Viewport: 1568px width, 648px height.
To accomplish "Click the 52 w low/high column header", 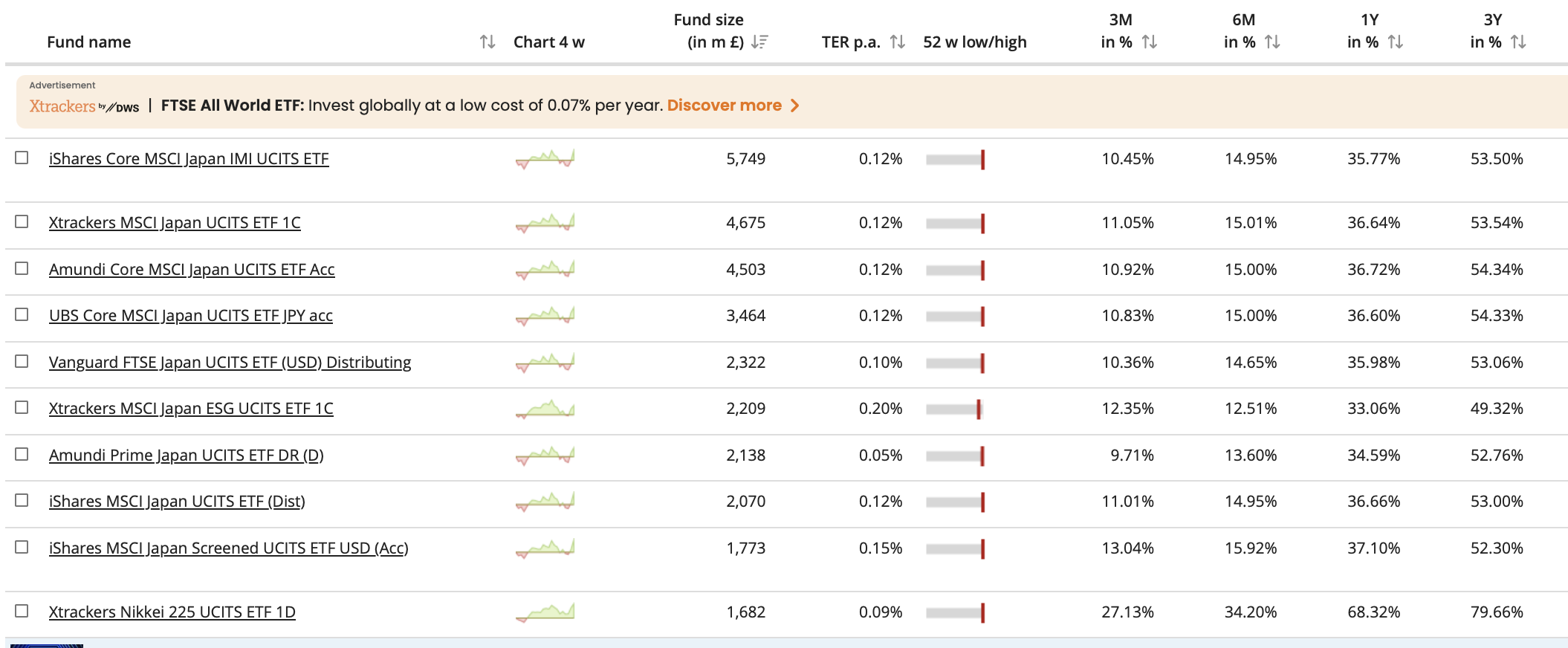I will pos(975,42).
